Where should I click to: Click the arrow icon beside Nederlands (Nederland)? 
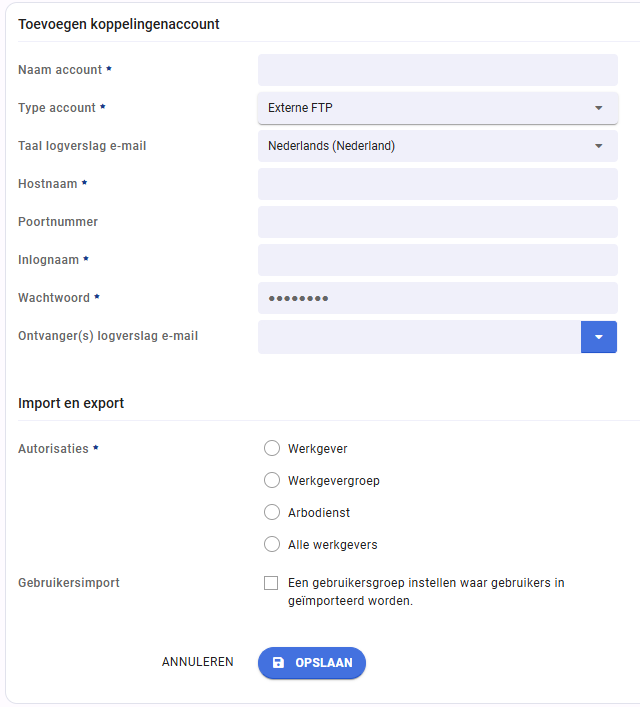(599, 146)
